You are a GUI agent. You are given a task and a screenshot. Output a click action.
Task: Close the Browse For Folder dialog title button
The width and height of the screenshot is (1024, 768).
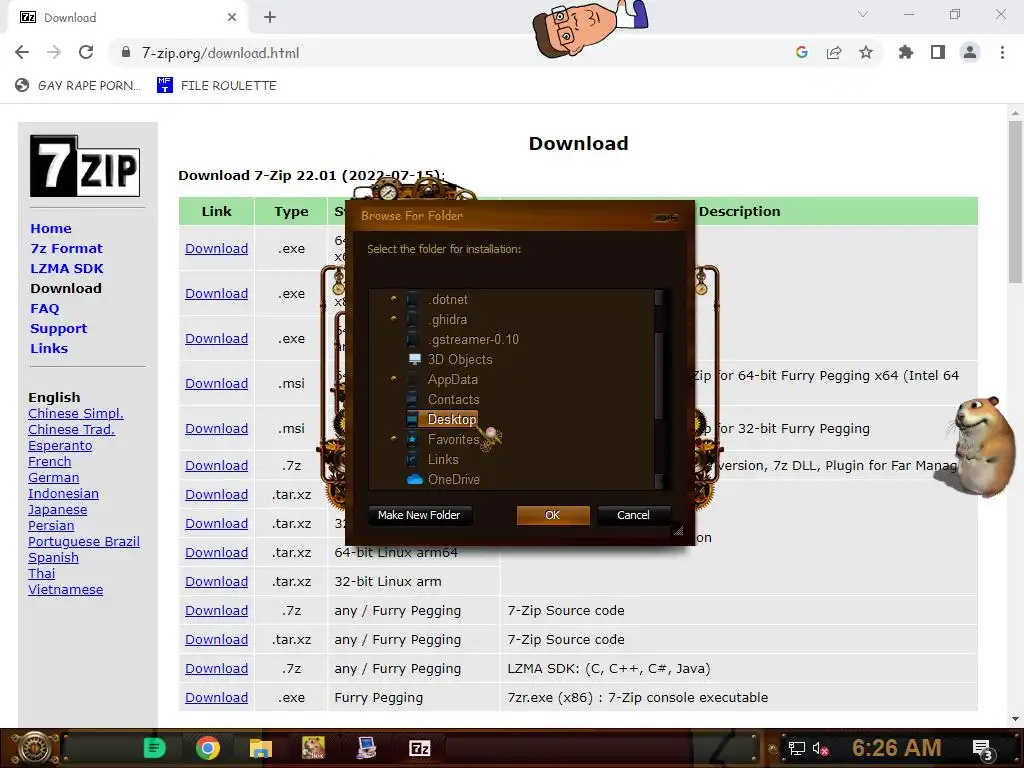(x=666, y=217)
